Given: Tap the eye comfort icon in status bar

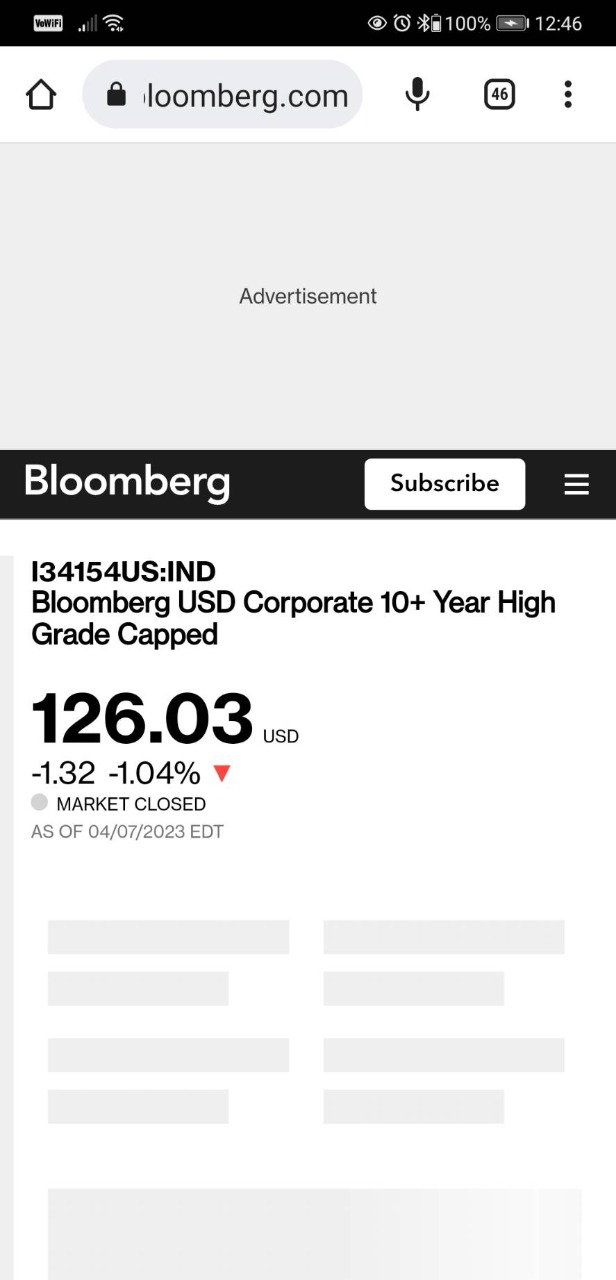Looking at the screenshot, I should point(378,23).
